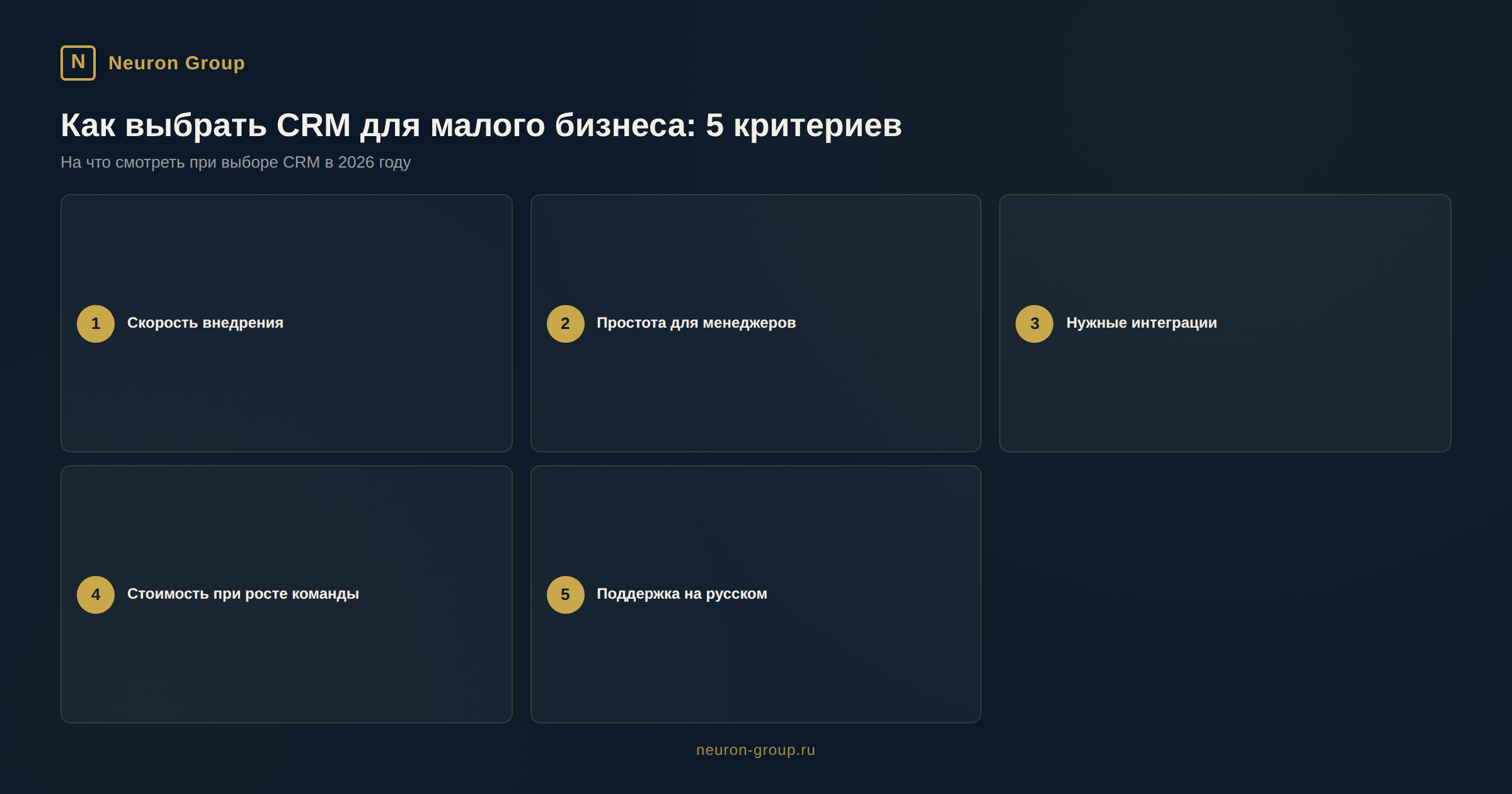The height and width of the screenshot is (794, 1512).
Task: Click the gold number 1 badge
Action: (x=96, y=324)
